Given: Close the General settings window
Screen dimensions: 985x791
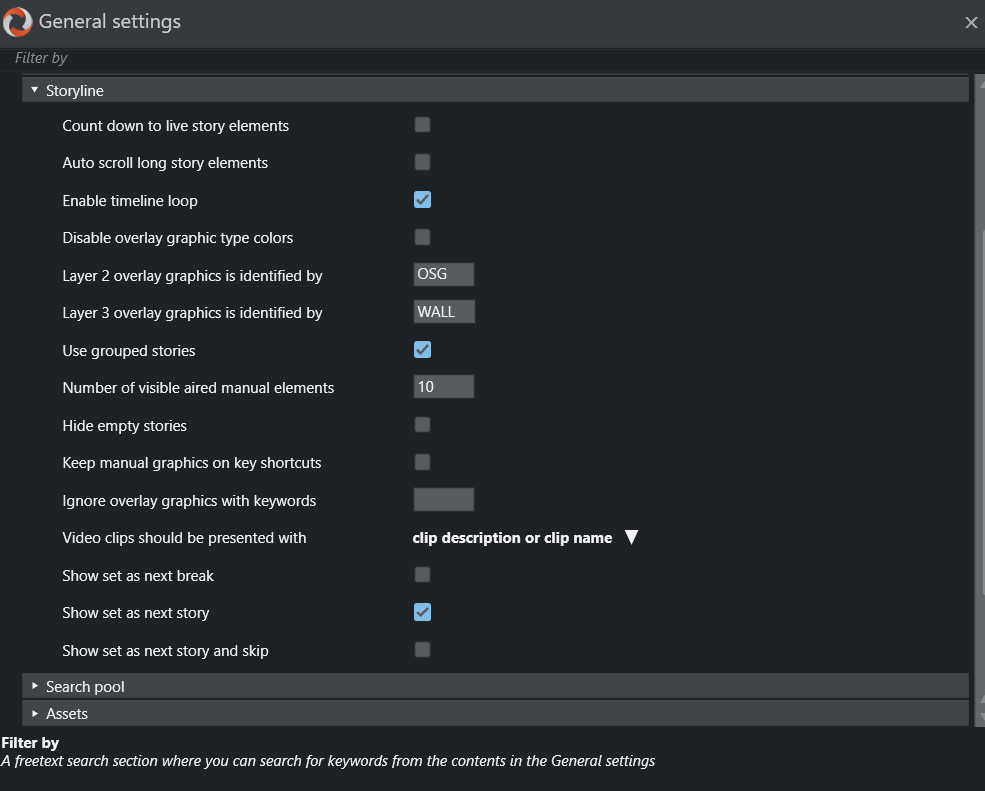Looking at the screenshot, I should (970, 22).
